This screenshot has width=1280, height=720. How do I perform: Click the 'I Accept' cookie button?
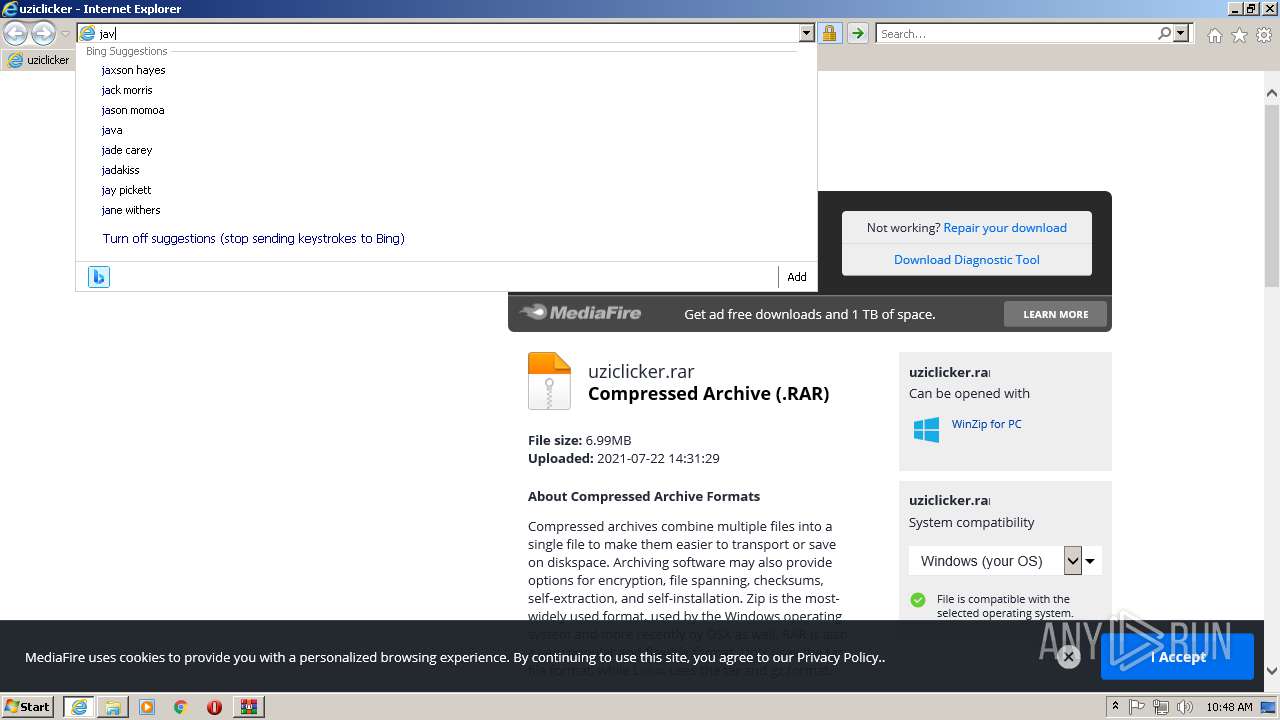tap(1177, 657)
